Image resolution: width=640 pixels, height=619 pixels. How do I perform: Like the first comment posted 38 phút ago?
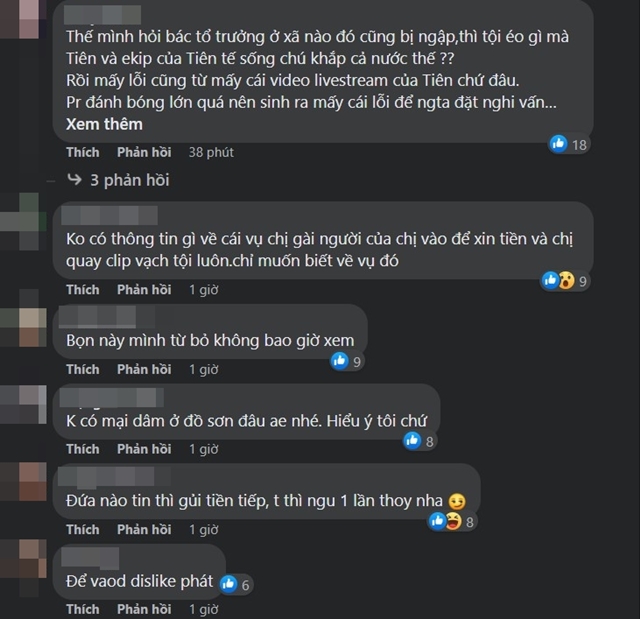pos(82,152)
